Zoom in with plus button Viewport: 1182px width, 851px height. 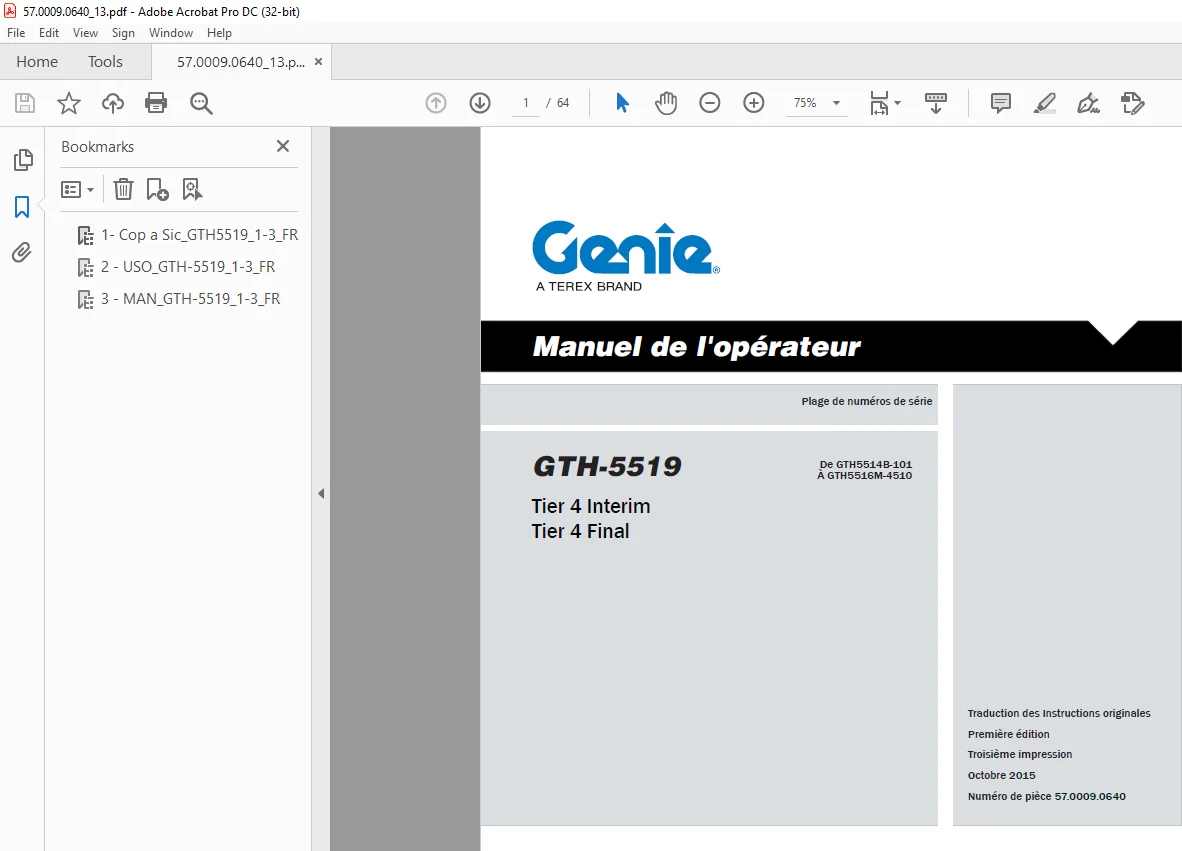coord(754,103)
